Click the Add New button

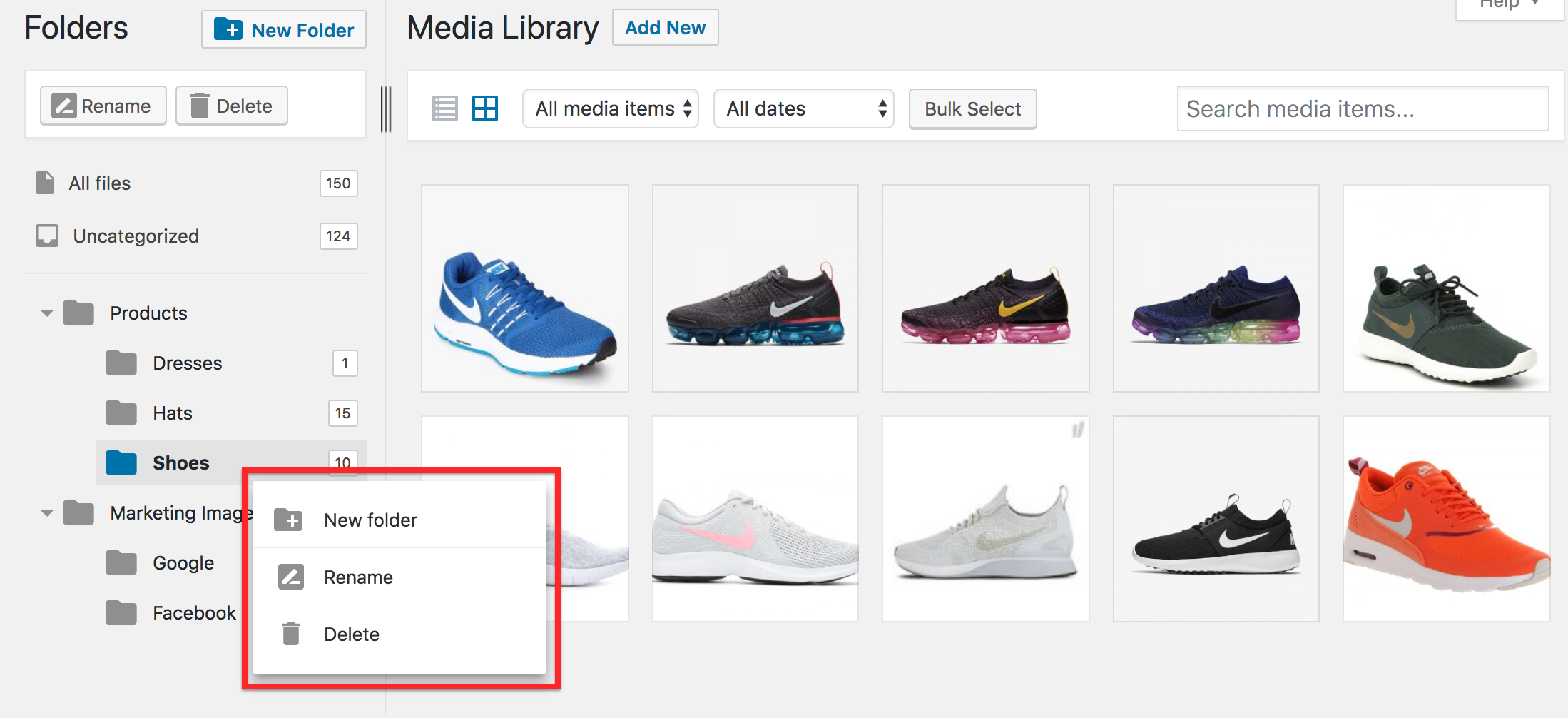point(665,28)
